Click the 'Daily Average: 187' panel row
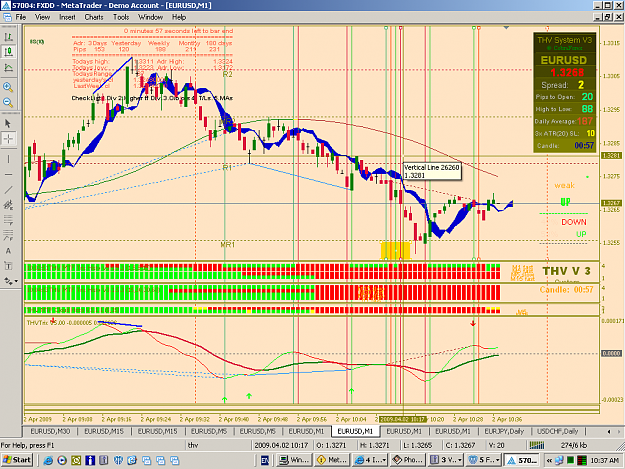Screen dimensions: 625x469 pyautogui.click(x=564, y=121)
